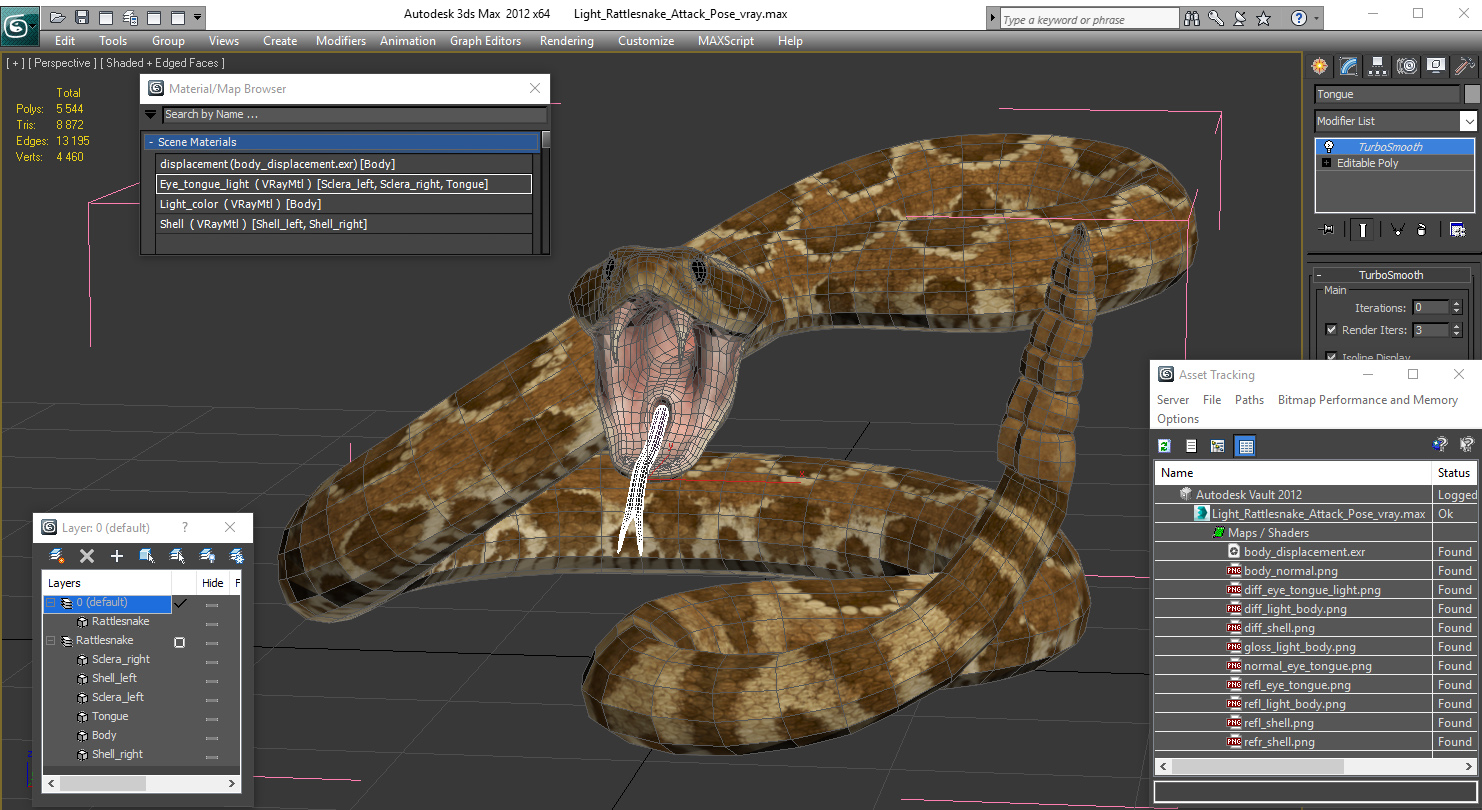Toggle current layer checkmark for 0 (default)

(180, 603)
